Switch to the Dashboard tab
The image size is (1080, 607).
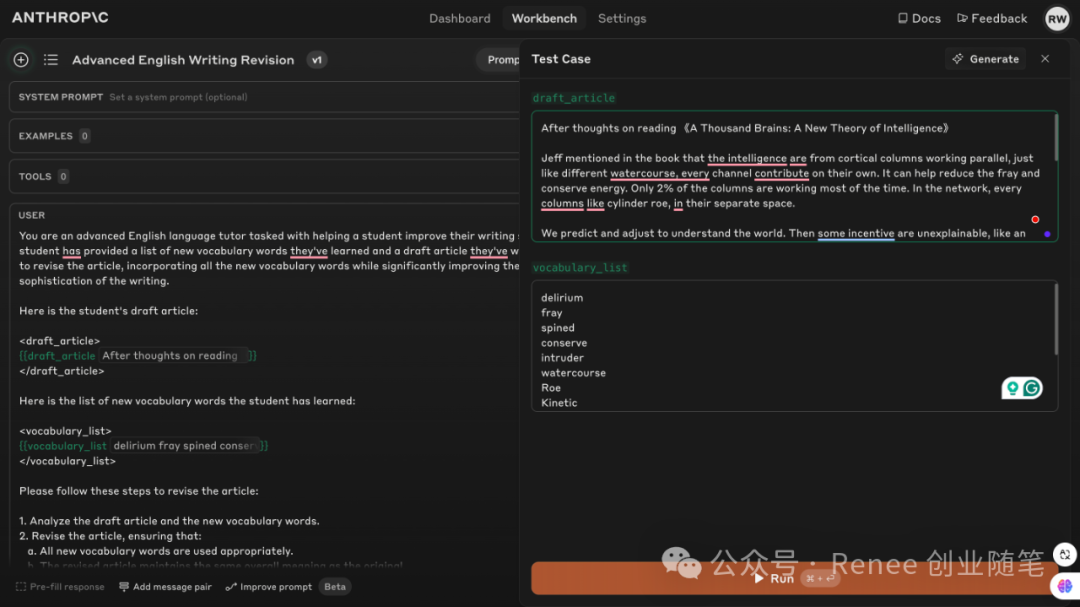(x=459, y=19)
